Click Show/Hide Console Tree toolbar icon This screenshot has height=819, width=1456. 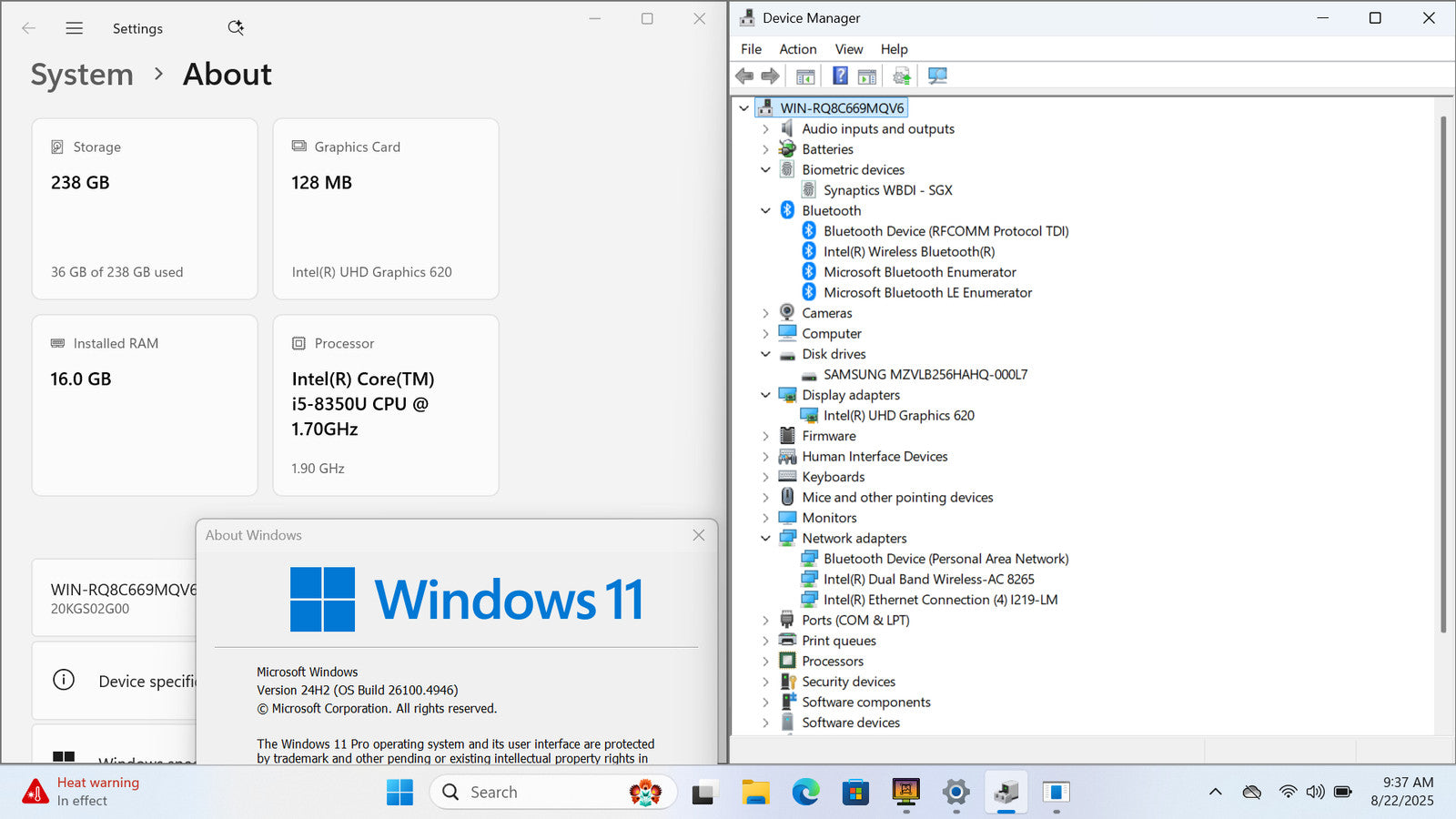point(805,76)
